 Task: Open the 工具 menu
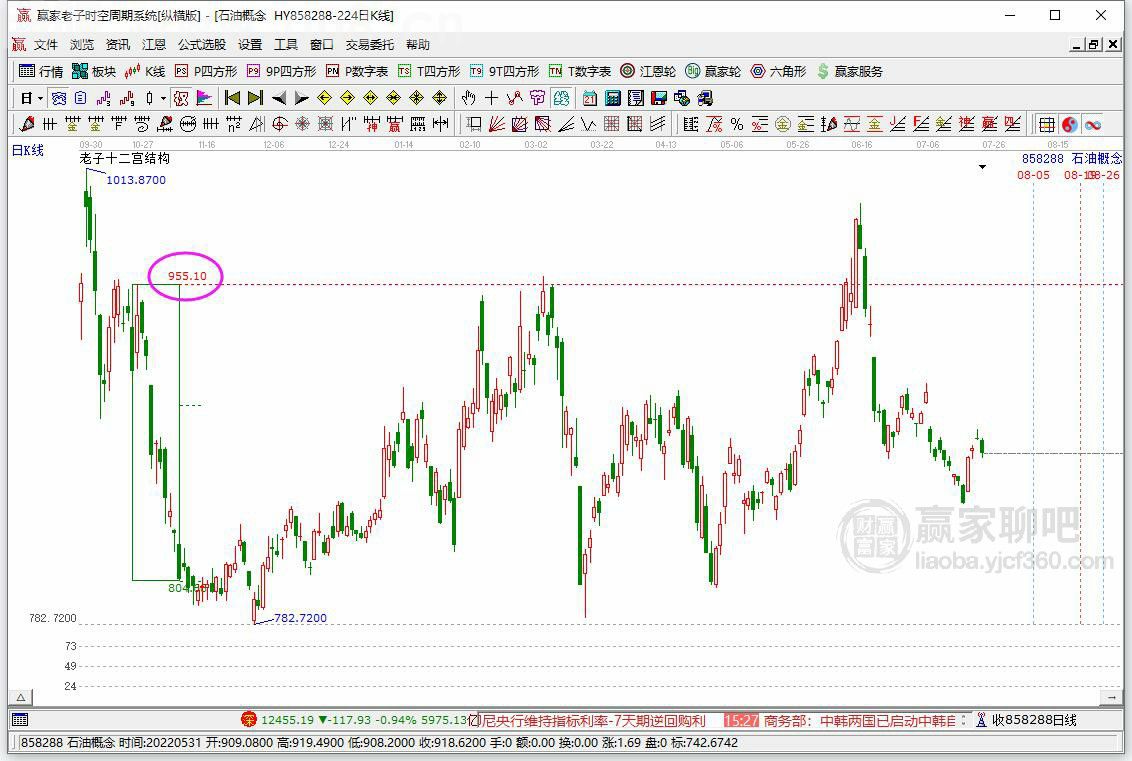tap(286, 45)
